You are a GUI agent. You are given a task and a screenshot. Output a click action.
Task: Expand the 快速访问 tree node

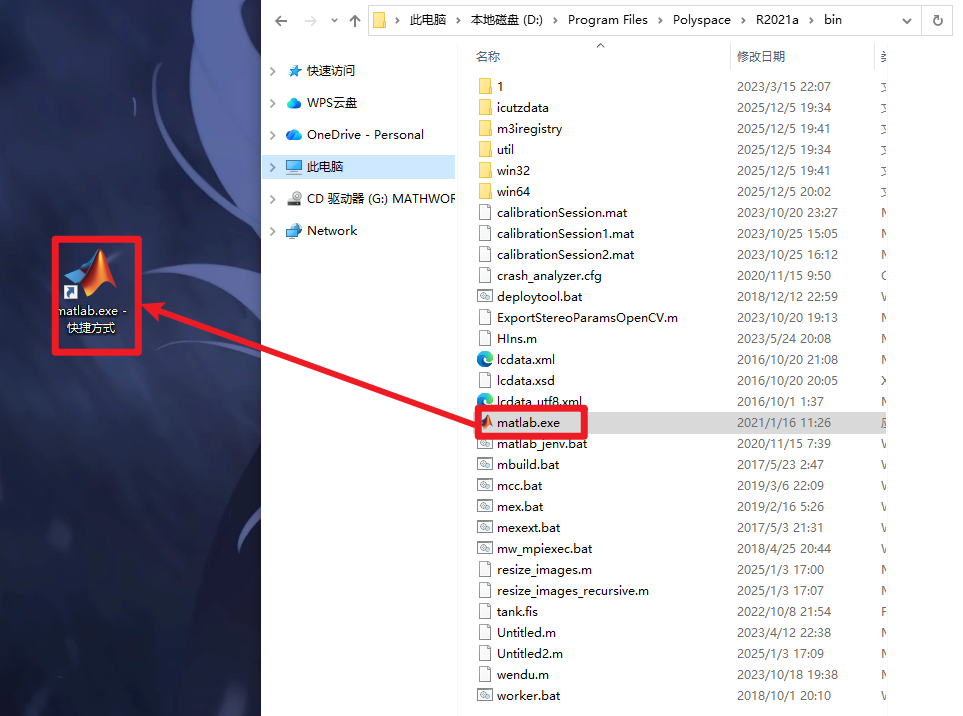273,71
